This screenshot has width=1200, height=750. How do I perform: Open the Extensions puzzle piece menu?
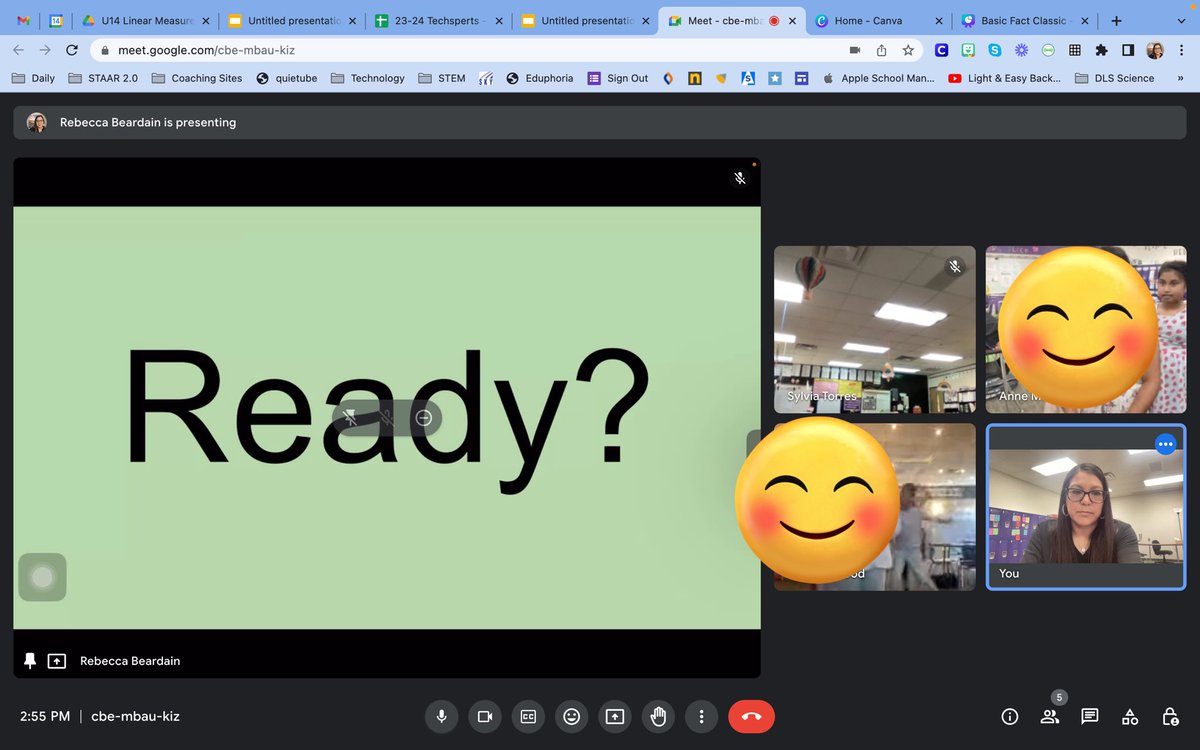coord(1101,50)
